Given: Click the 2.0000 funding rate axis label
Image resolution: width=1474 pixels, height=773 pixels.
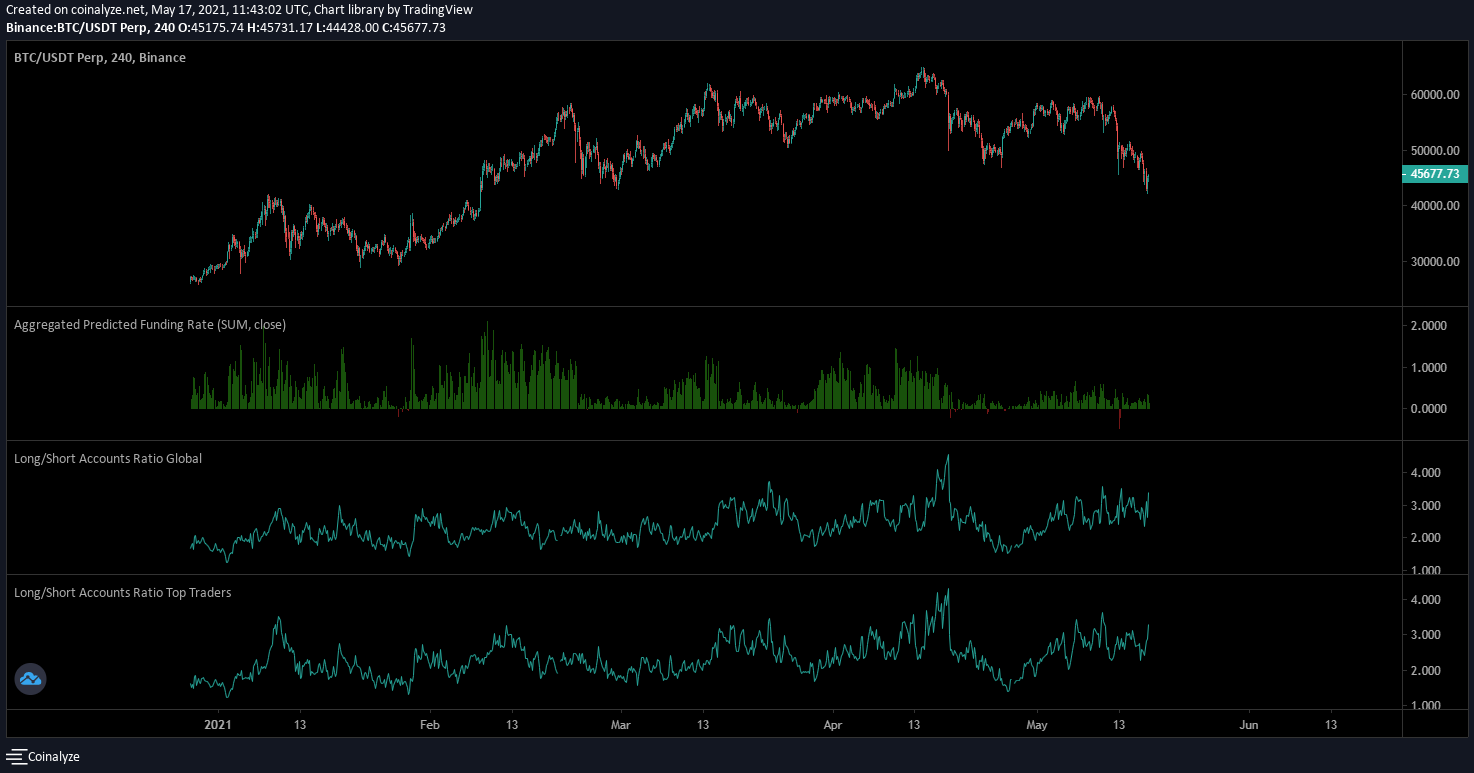Looking at the screenshot, I should click(x=1428, y=326).
